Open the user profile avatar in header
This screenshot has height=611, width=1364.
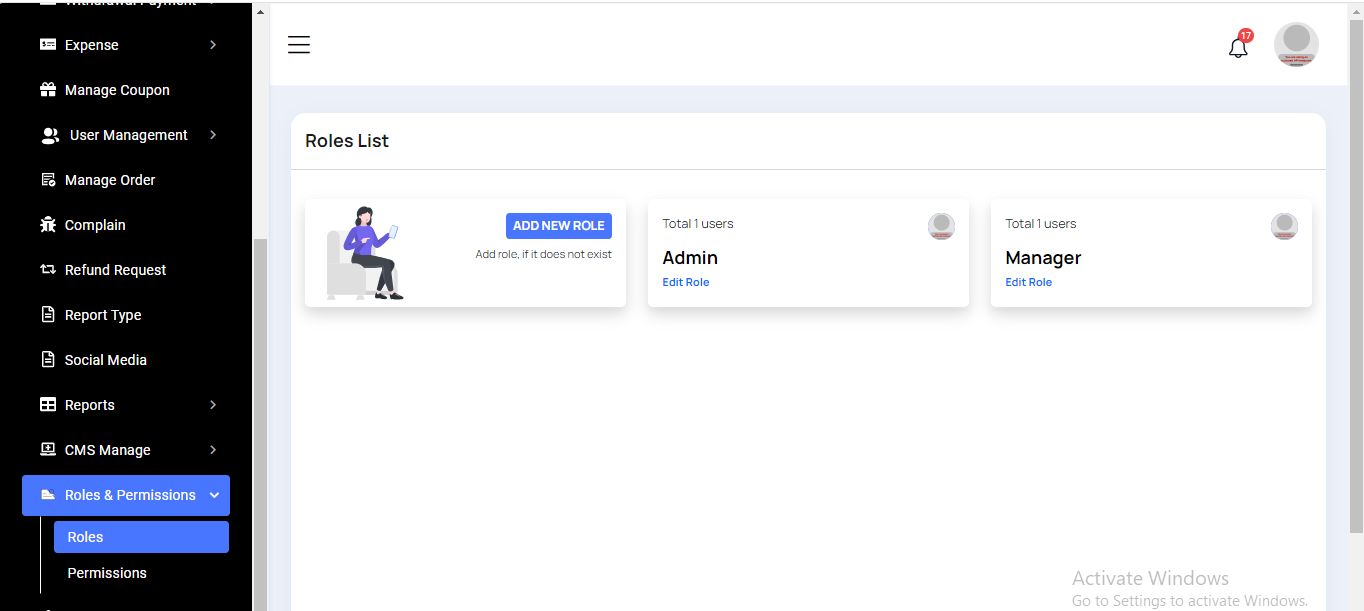click(1296, 45)
